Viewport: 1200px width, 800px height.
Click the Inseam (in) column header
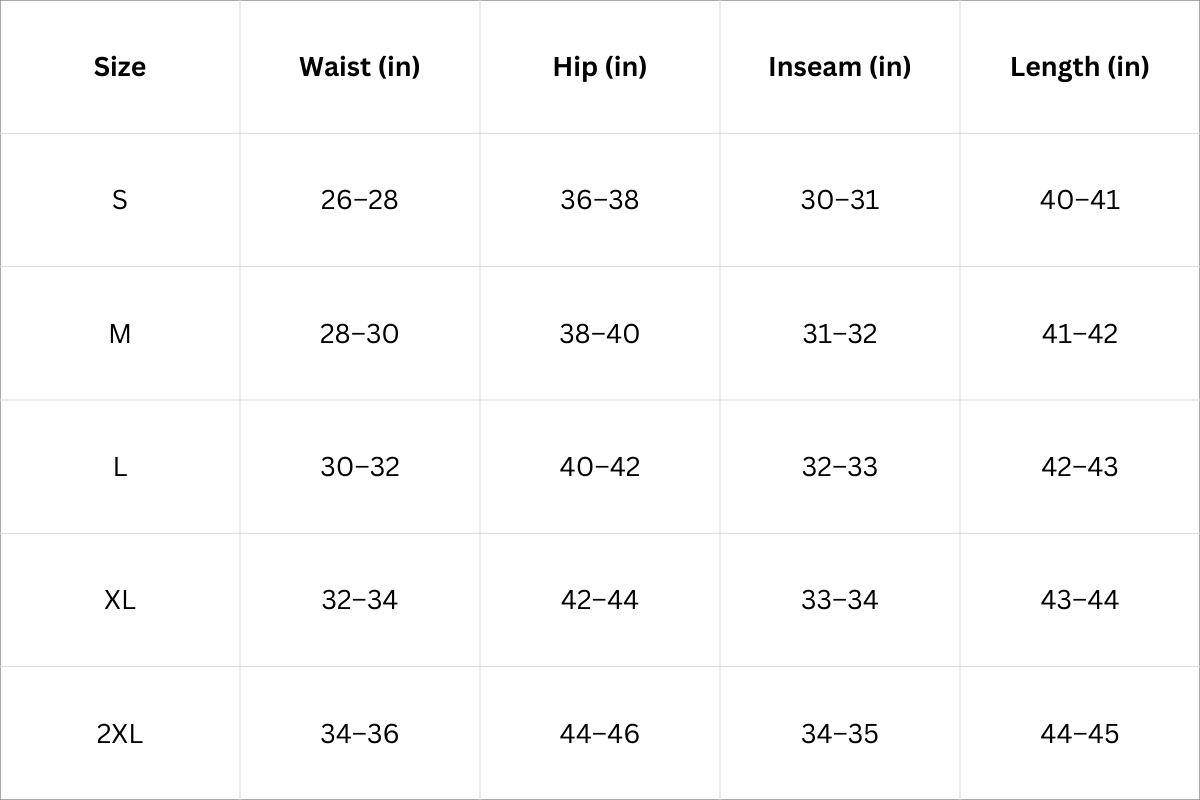point(840,67)
